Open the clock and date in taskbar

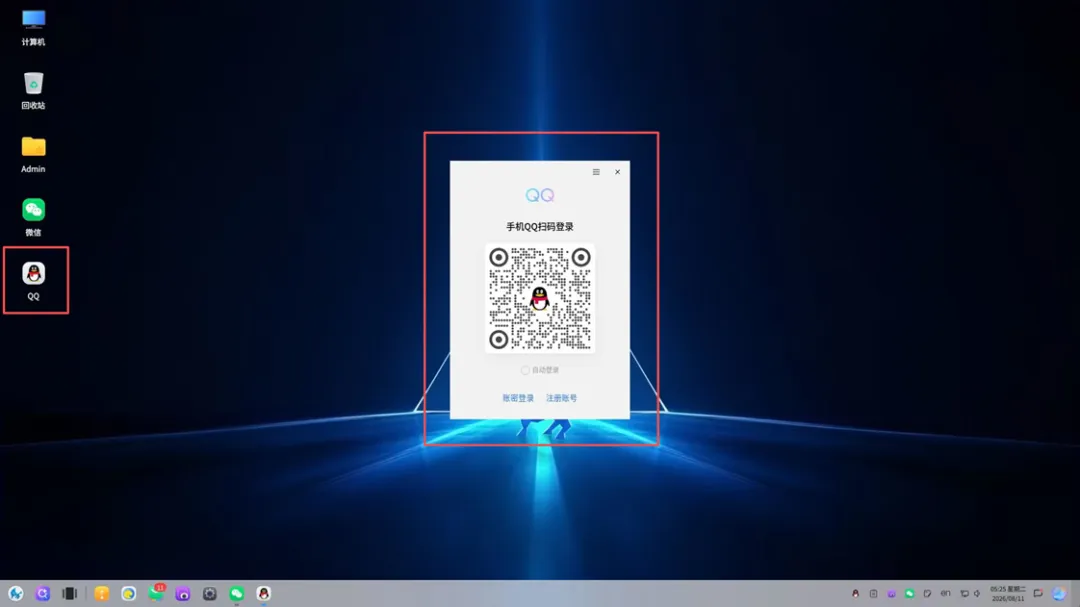1008,593
